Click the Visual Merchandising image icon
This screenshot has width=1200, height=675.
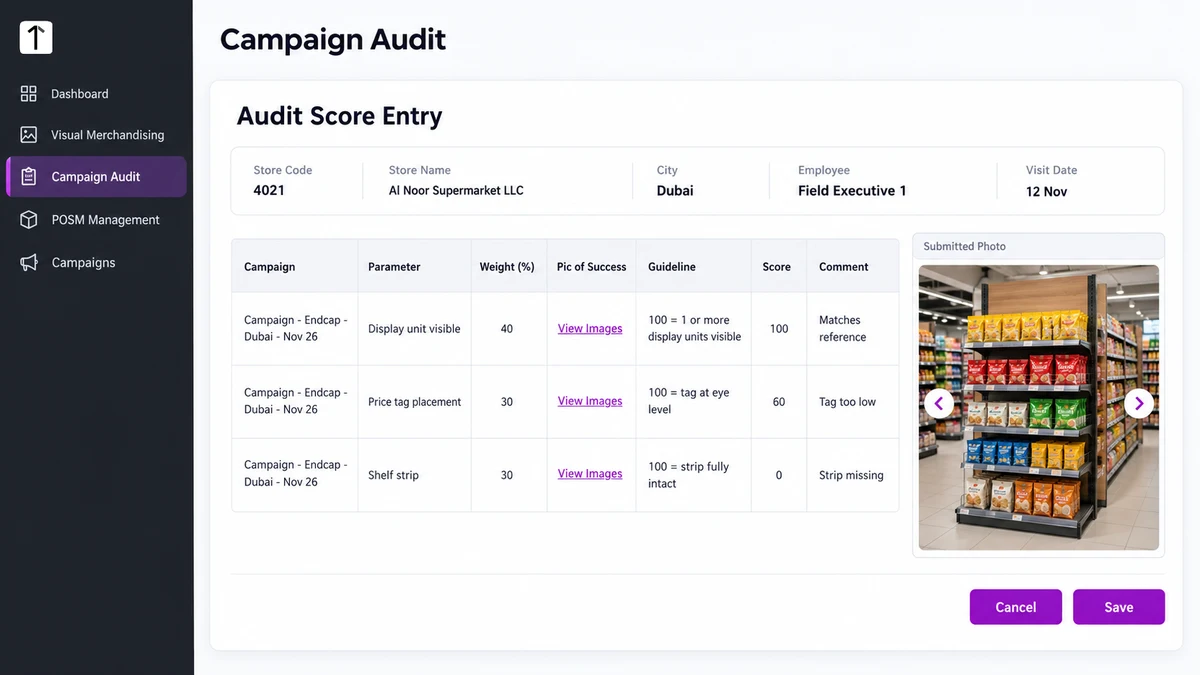pos(29,134)
